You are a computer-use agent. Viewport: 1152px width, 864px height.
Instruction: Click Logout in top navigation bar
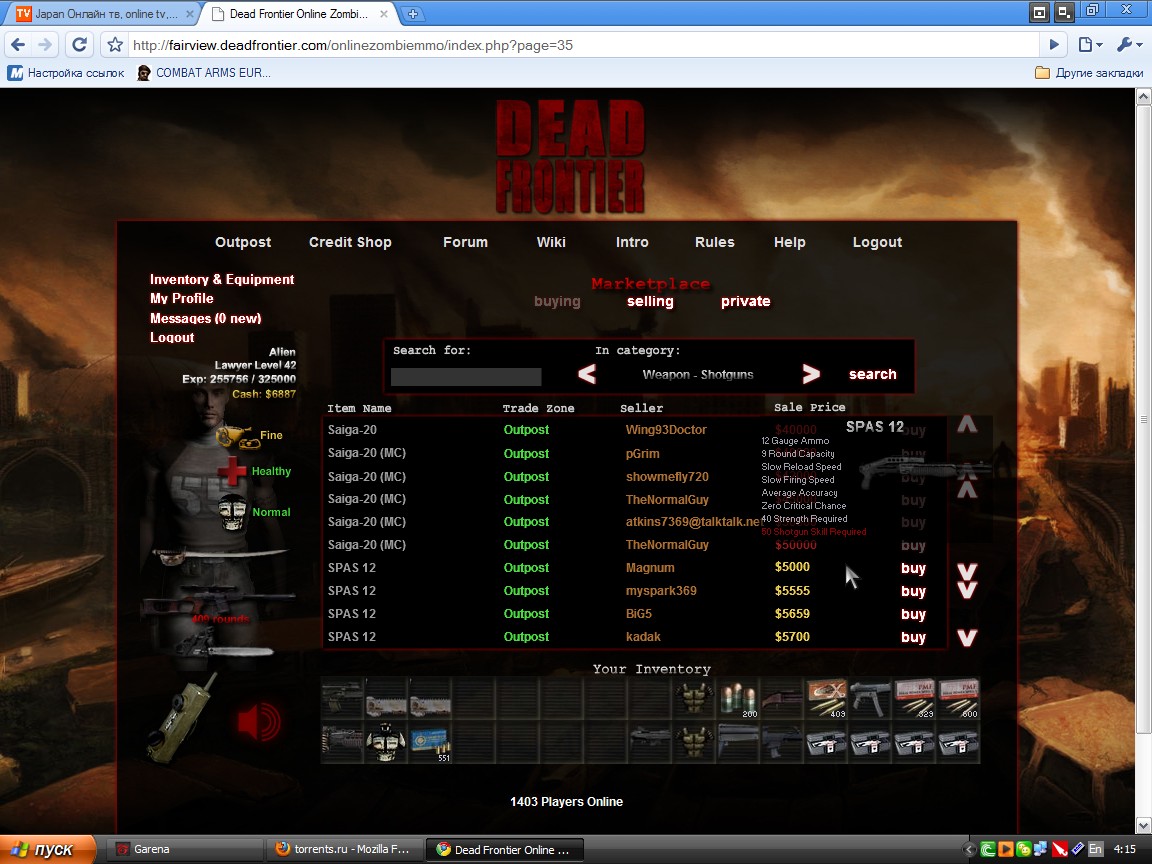pyautogui.click(x=877, y=242)
